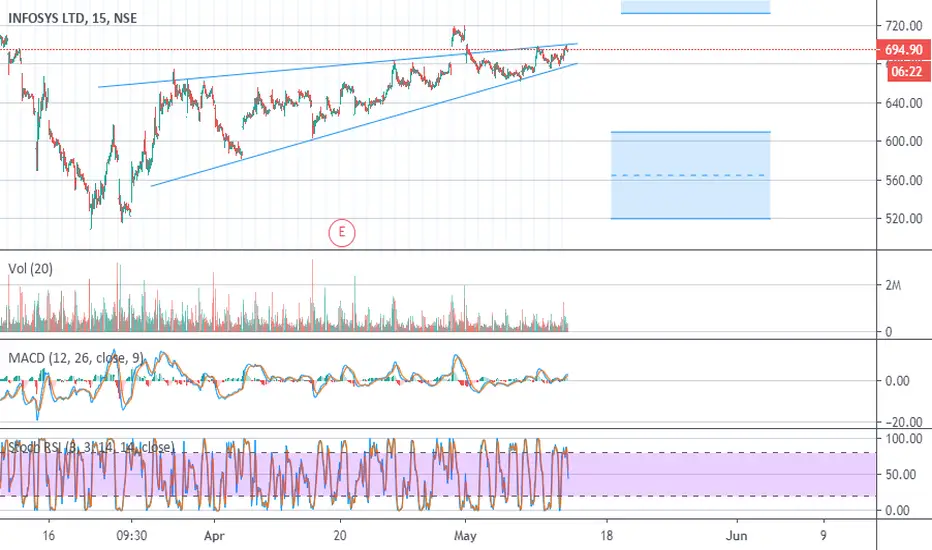Click the 640.00 price axis label
Viewport: 932px width, 550px height.
[903, 103]
